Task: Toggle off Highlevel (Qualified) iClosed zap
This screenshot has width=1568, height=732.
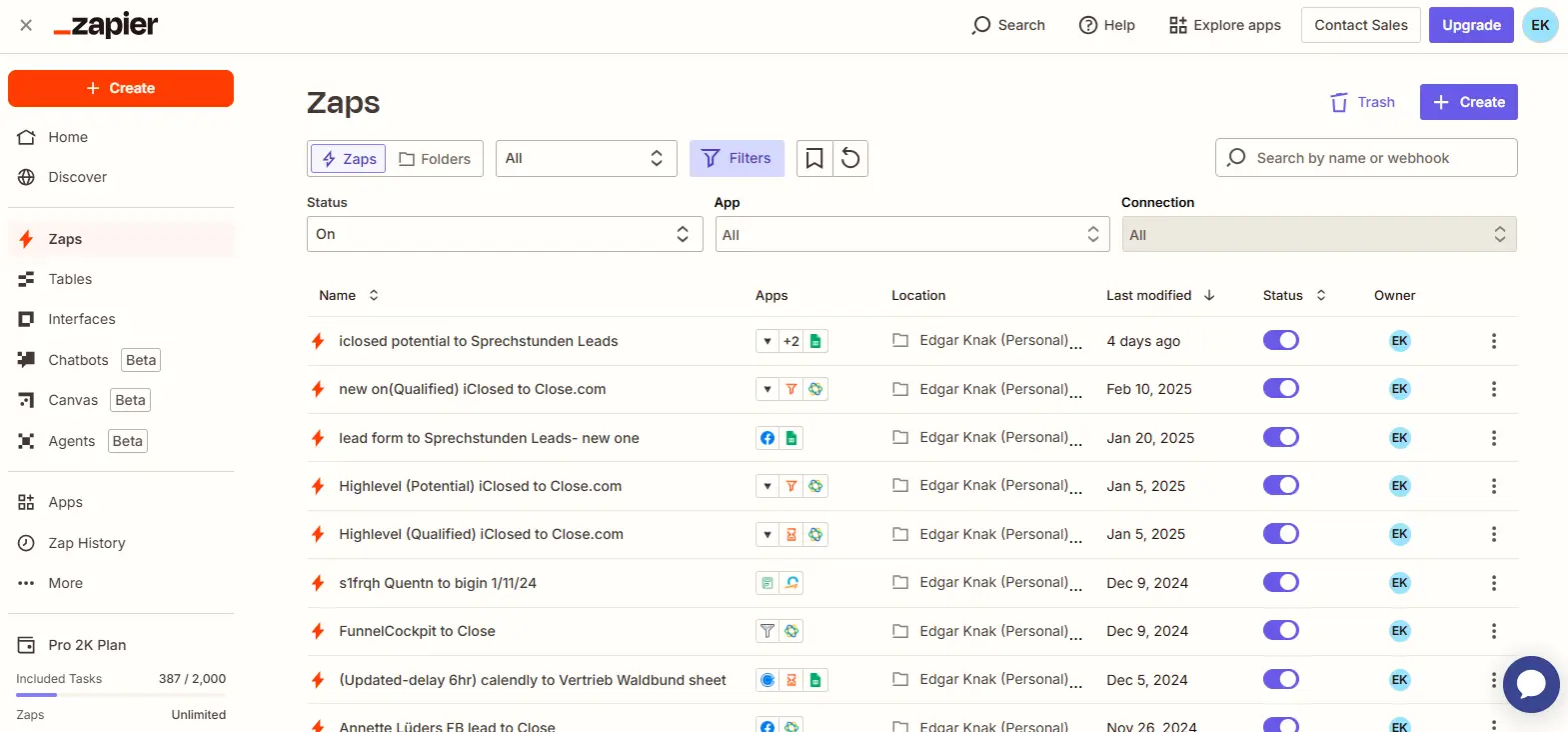Action: [1280, 534]
